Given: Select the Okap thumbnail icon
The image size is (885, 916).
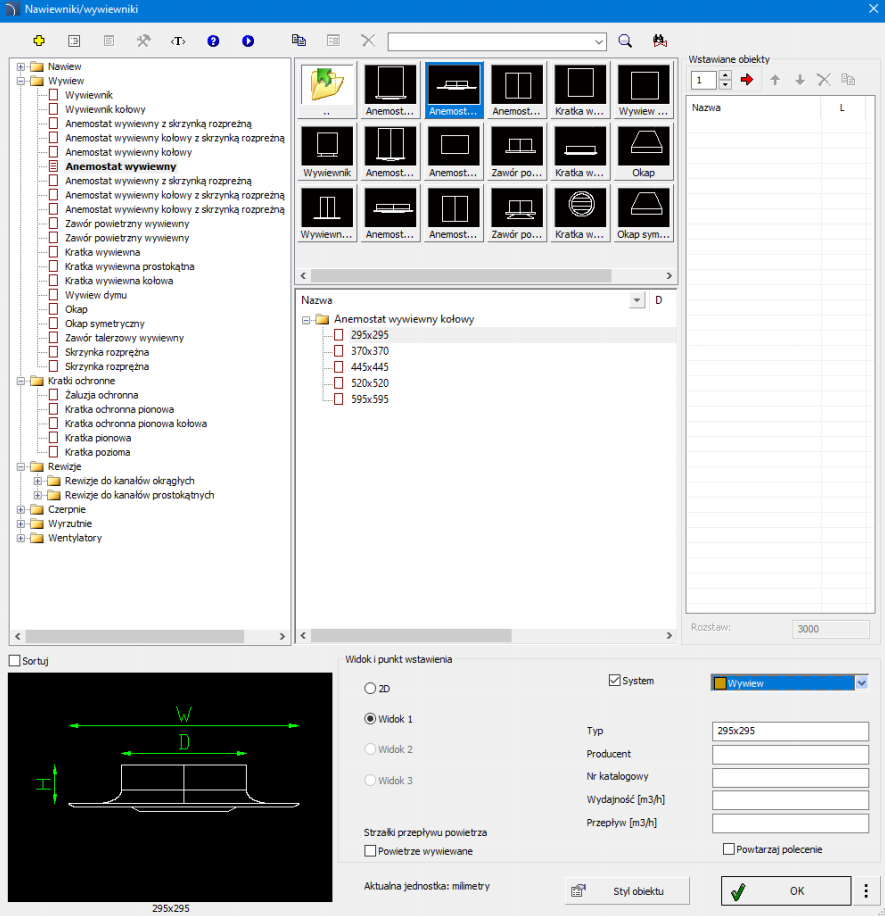Looking at the screenshot, I should (x=643, y=152).
